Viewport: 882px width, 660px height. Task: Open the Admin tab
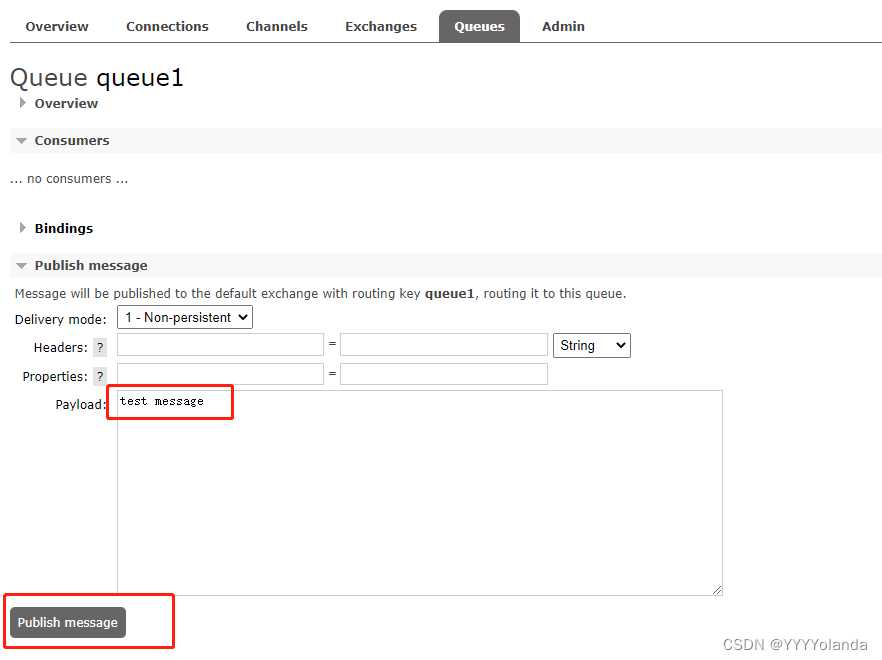point(563,26)
